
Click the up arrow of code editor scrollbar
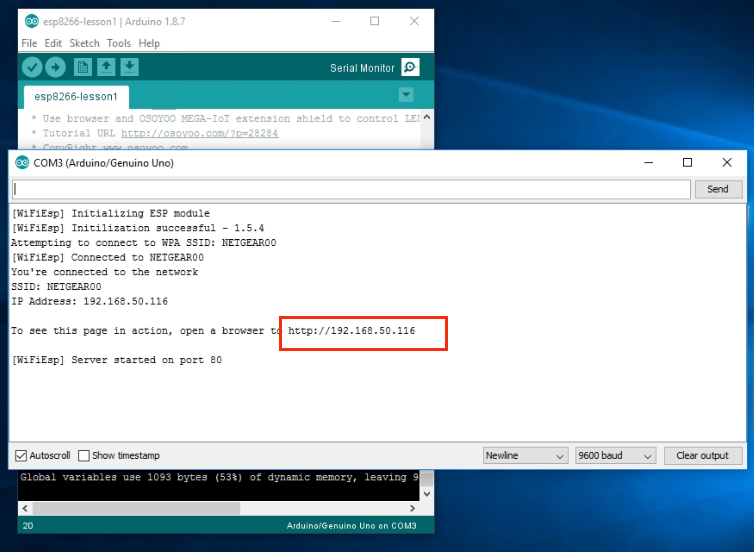pyautogui.click(x=427, y=117)
